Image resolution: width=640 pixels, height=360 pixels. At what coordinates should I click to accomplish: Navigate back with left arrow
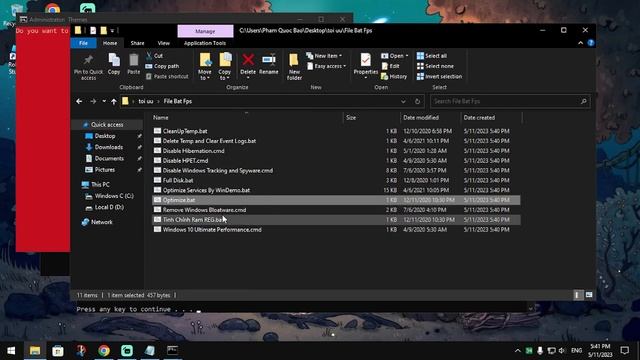click(x=79, y=101)
